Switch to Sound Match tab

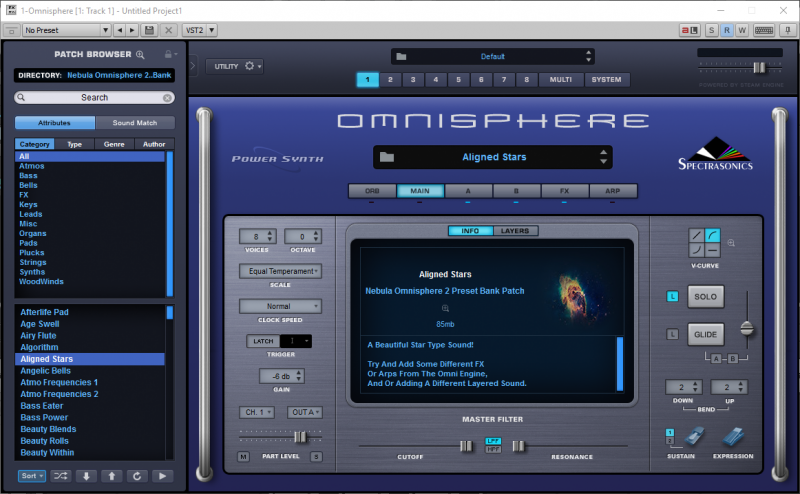point(135,122)
